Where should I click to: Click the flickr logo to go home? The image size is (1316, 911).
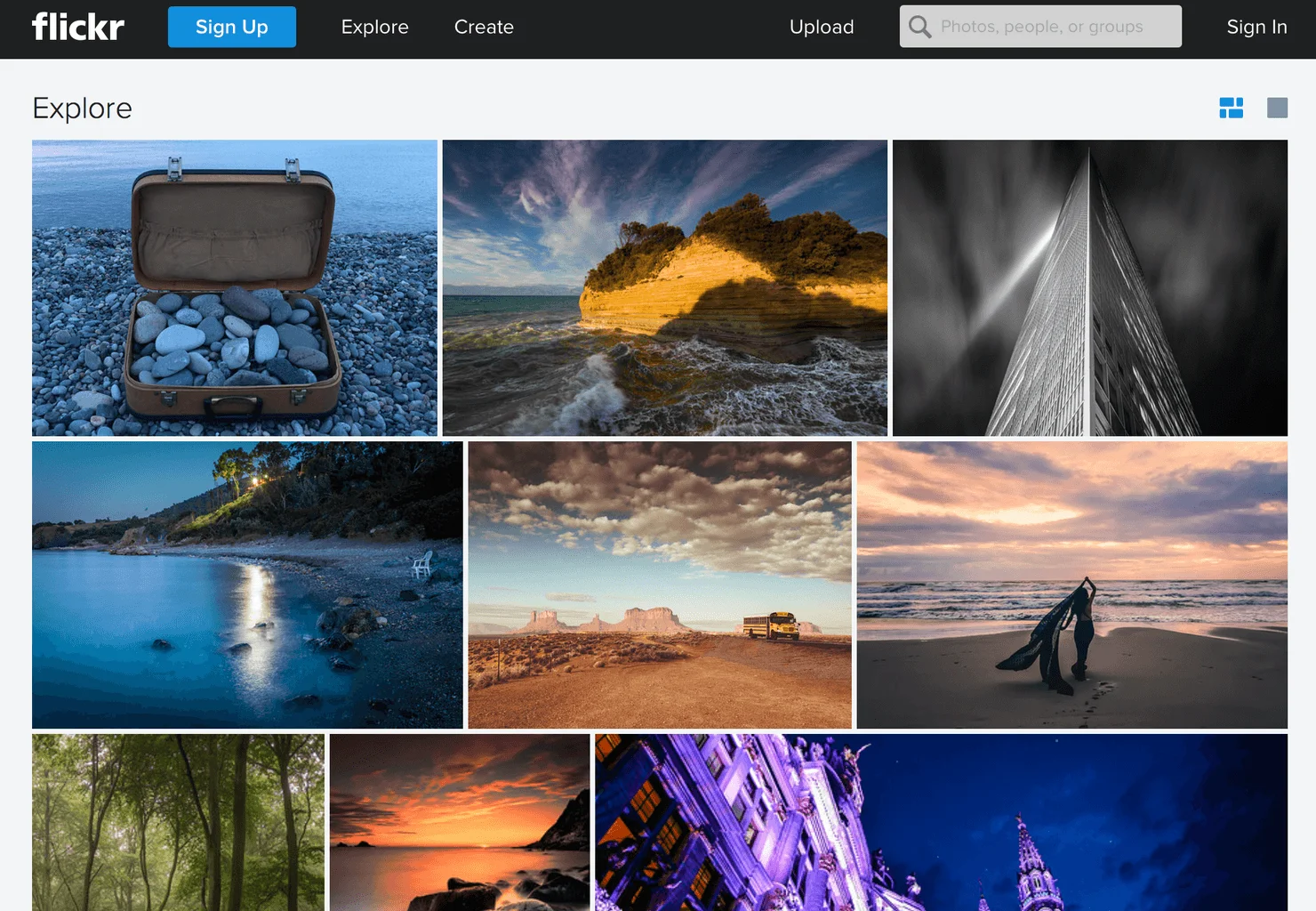pyautogui.click(x=77, y=27)
